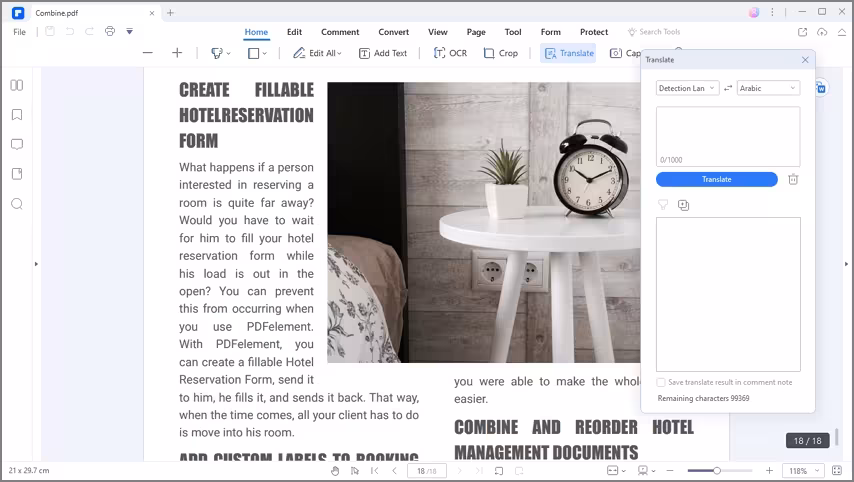This screenshot has width=854, height=482.
Task: Click the trash clear icon beside Translate
Action: coord(793,179)
